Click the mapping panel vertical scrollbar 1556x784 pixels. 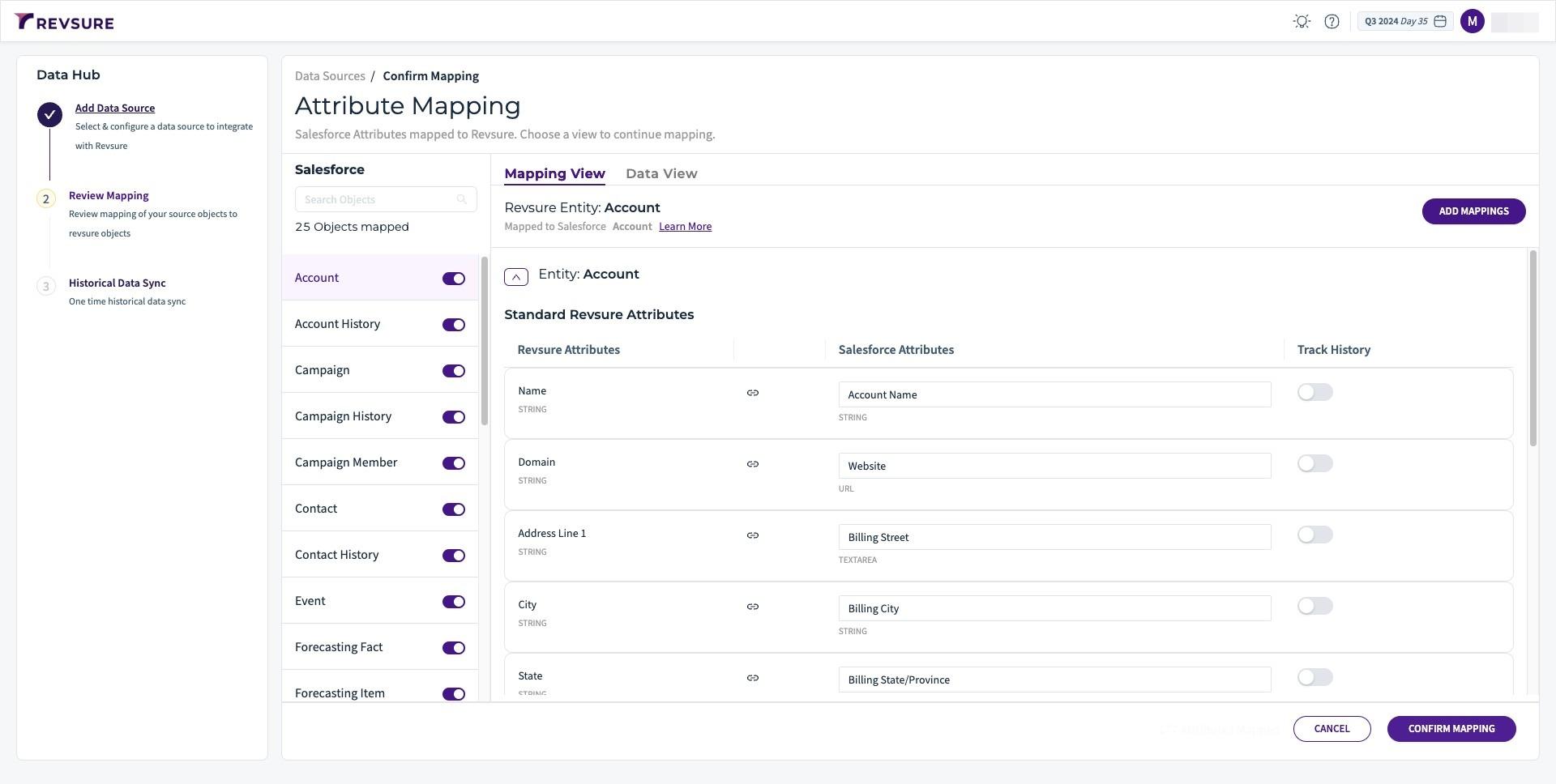(1532, 348)
